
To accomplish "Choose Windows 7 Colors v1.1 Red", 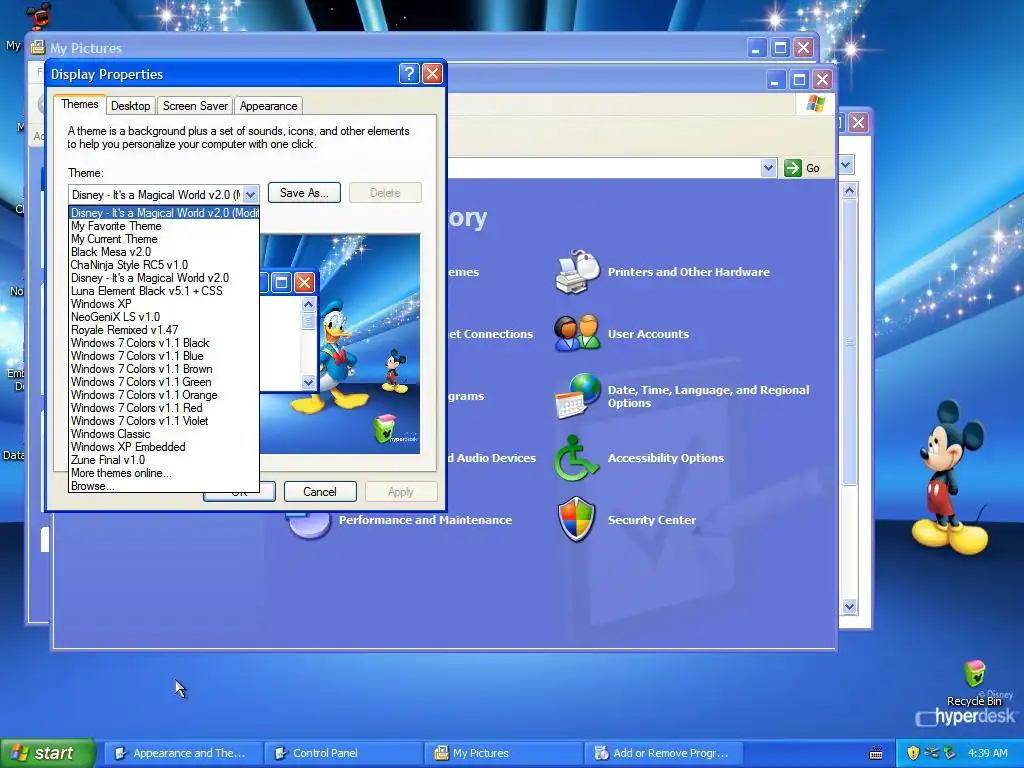I will (x=164, y=408).
